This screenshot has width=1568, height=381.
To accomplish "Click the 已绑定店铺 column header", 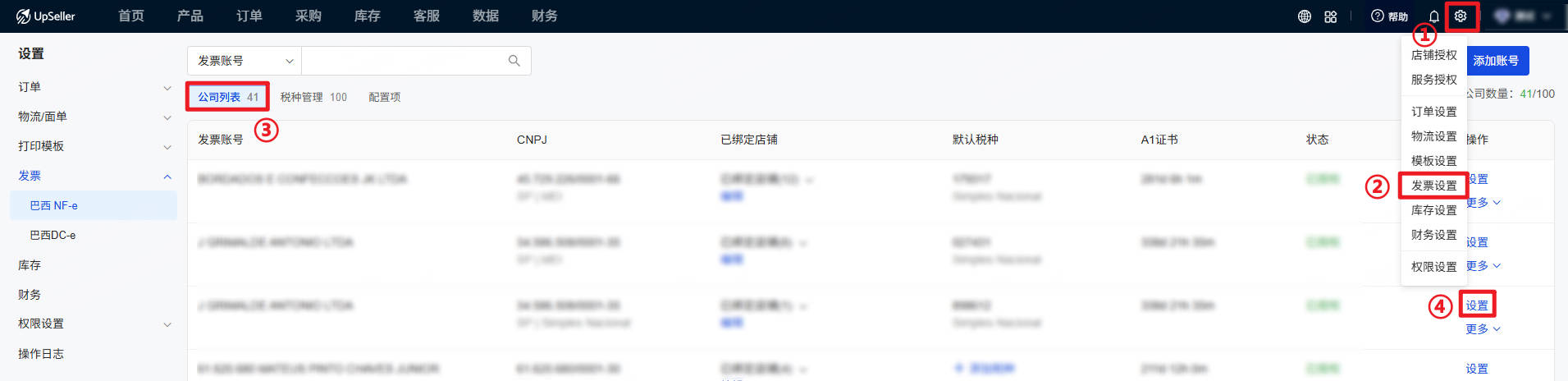I will (x=749, y=140).
